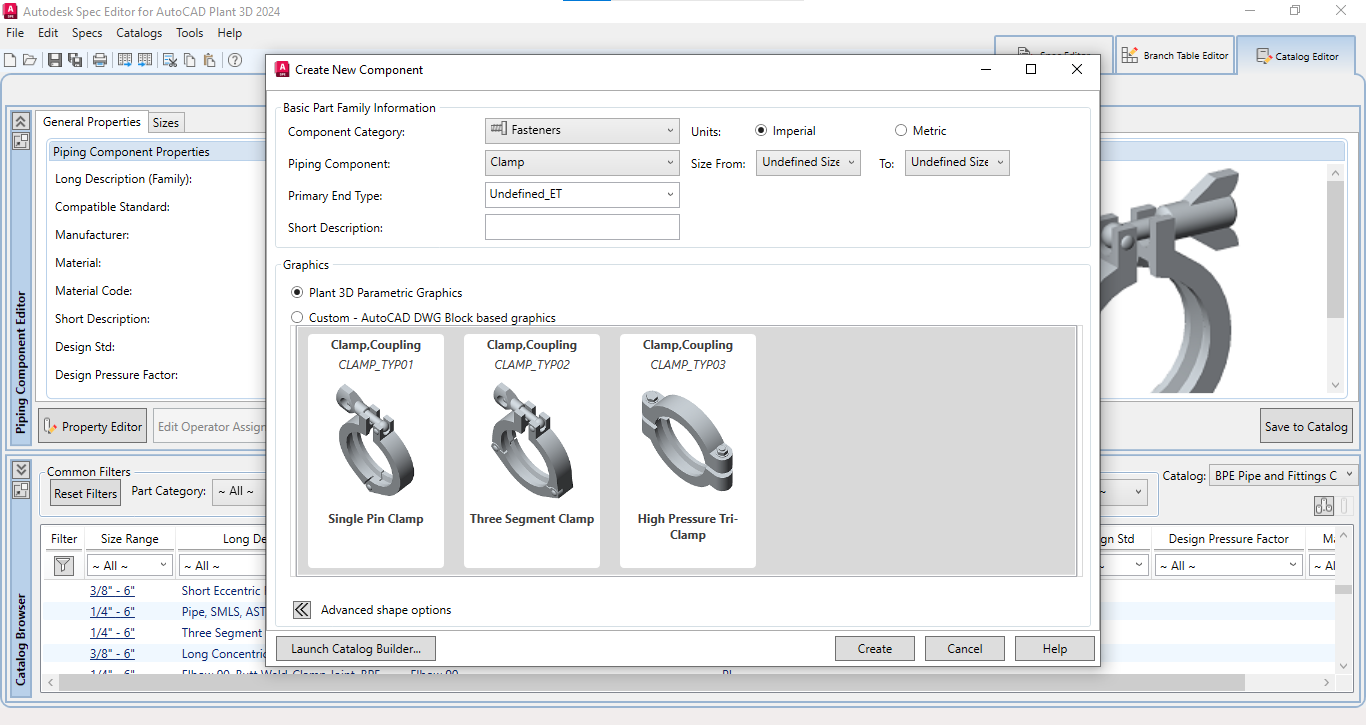Screen dimensions: 1366x725
Task: Click the first 3/8" - 6" size range link
Action: click(112, 591)
